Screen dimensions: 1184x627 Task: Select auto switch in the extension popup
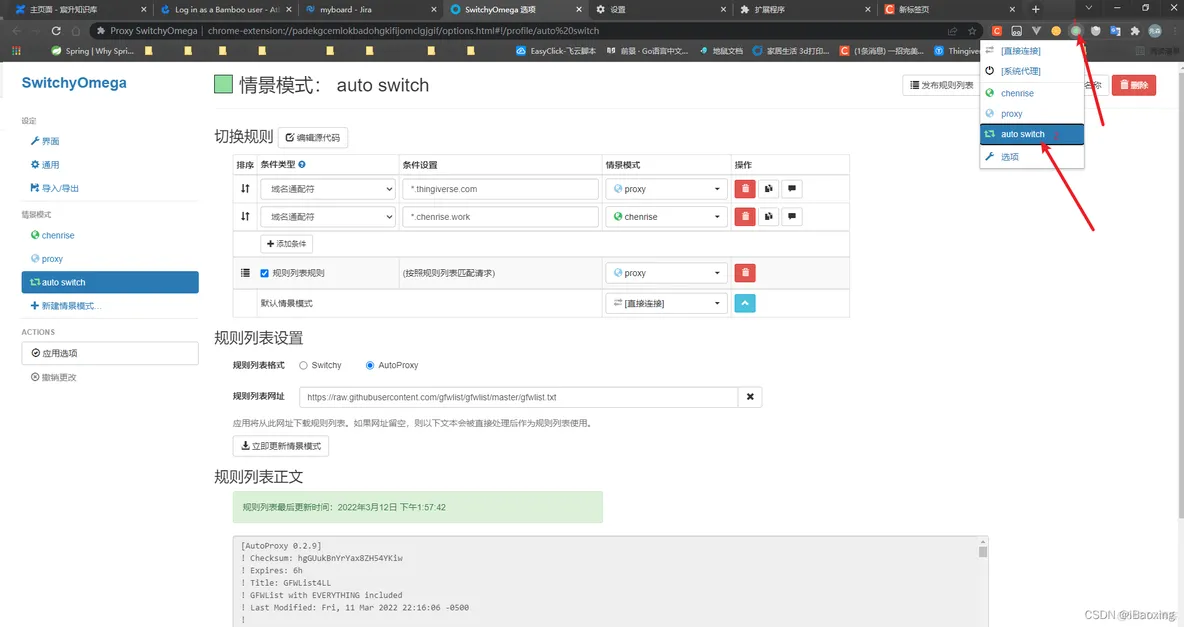point(1031,134)
